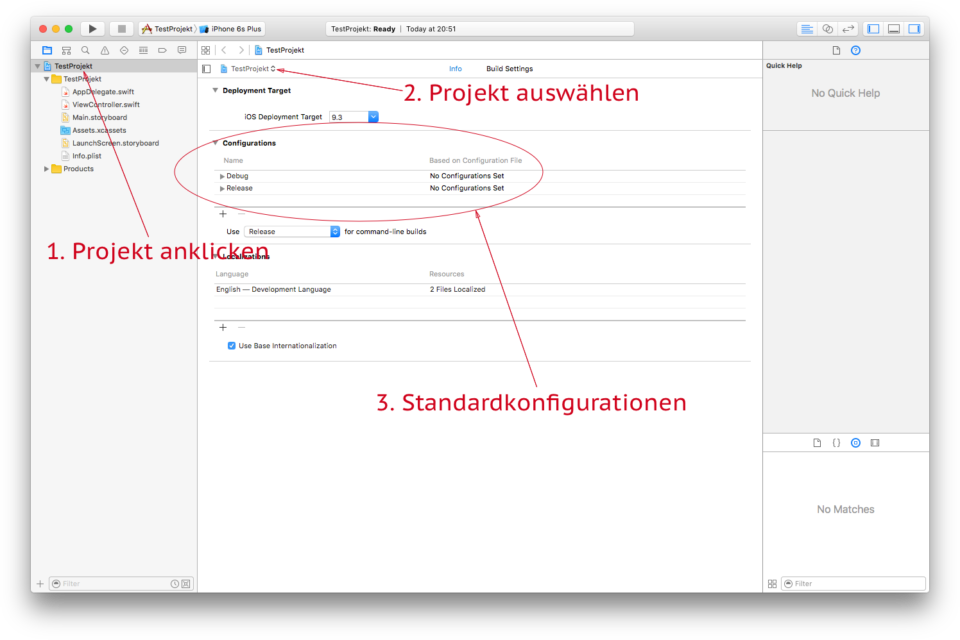This screenshot has height=640, width=960.
Task: Add a localization with plus button
Action: (x=222, y=327)
